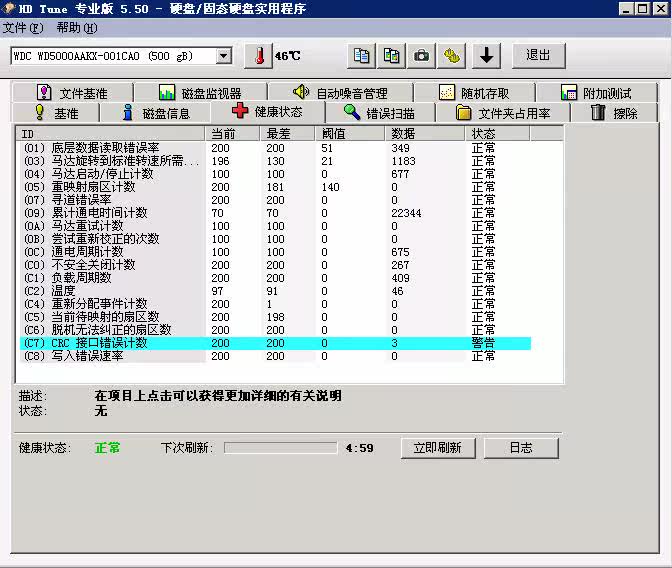Select the highlighted (C7) CRC 接口错误计数 row
The image size is (672, 568).
[x=276, y=343]
